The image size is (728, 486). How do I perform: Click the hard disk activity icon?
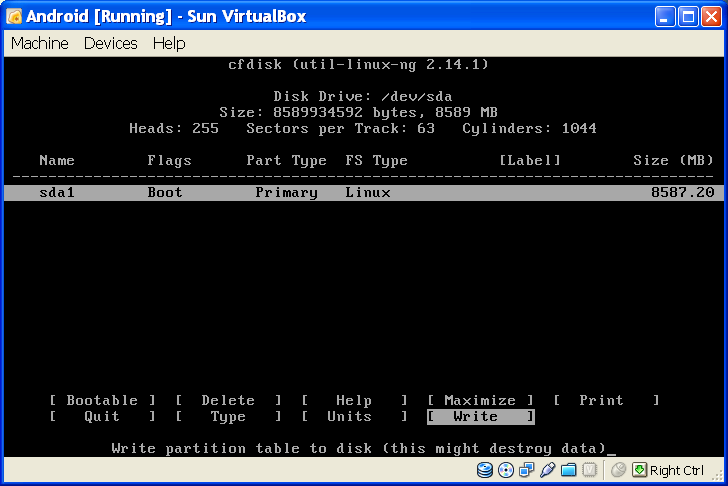coord(485,470)
